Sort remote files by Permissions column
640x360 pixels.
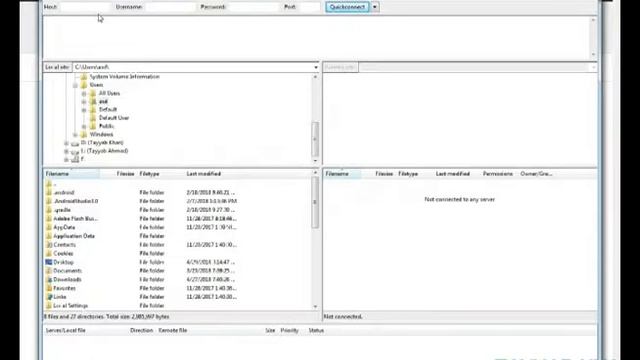pyautogui.click(x=498, y=174)
